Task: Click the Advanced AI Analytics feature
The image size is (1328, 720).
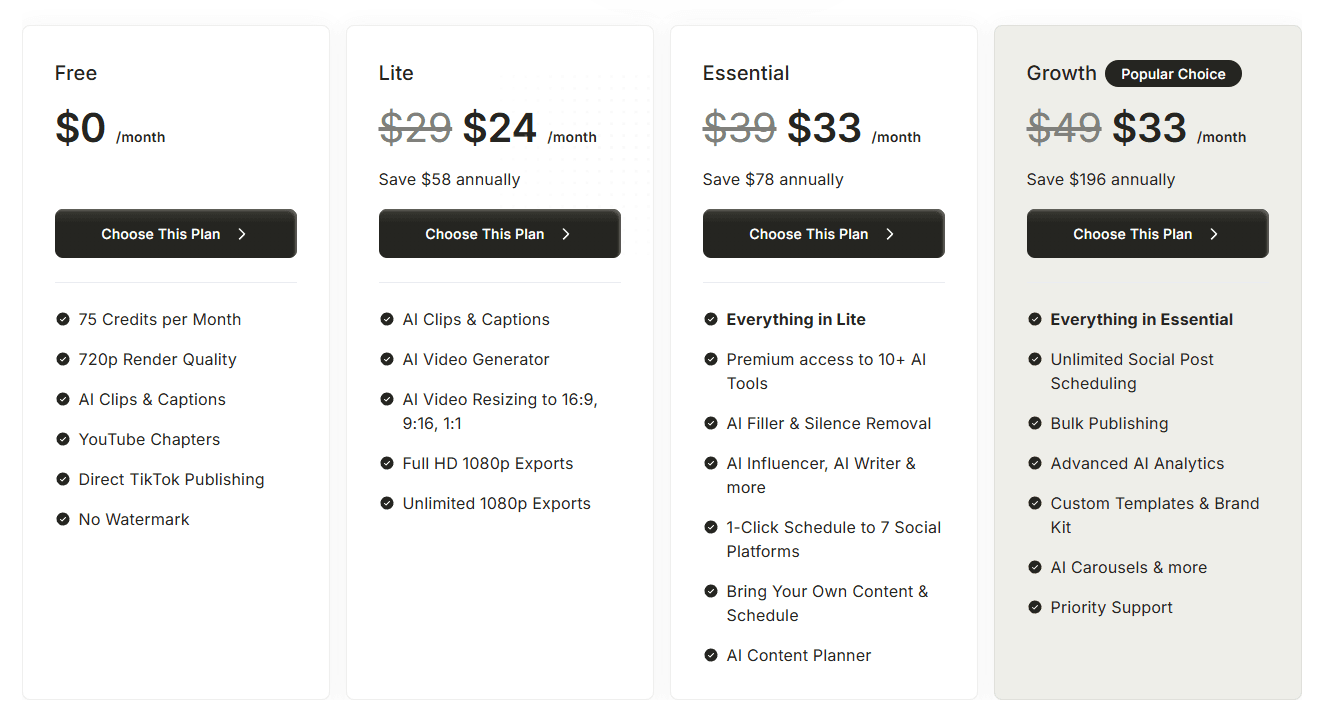Action: pos(1137,464)
